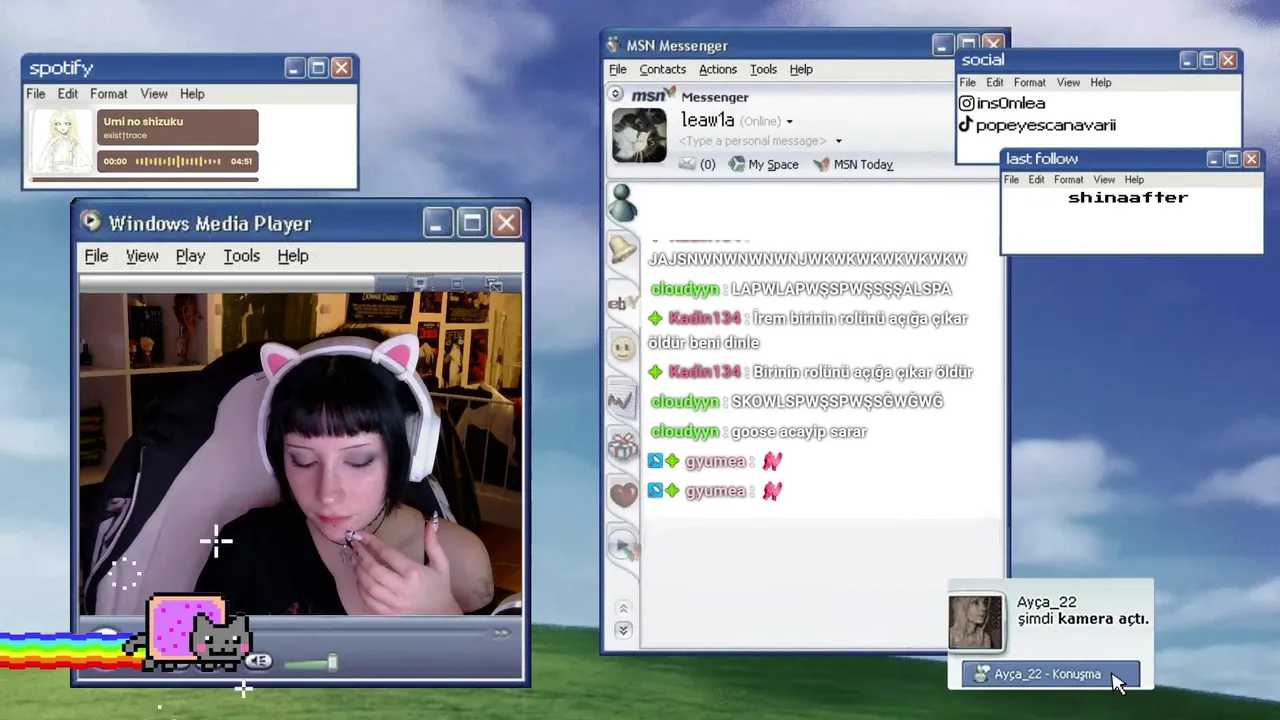Open the personal message dropdown arrow
1280x720 pixels.
point(838,141)
